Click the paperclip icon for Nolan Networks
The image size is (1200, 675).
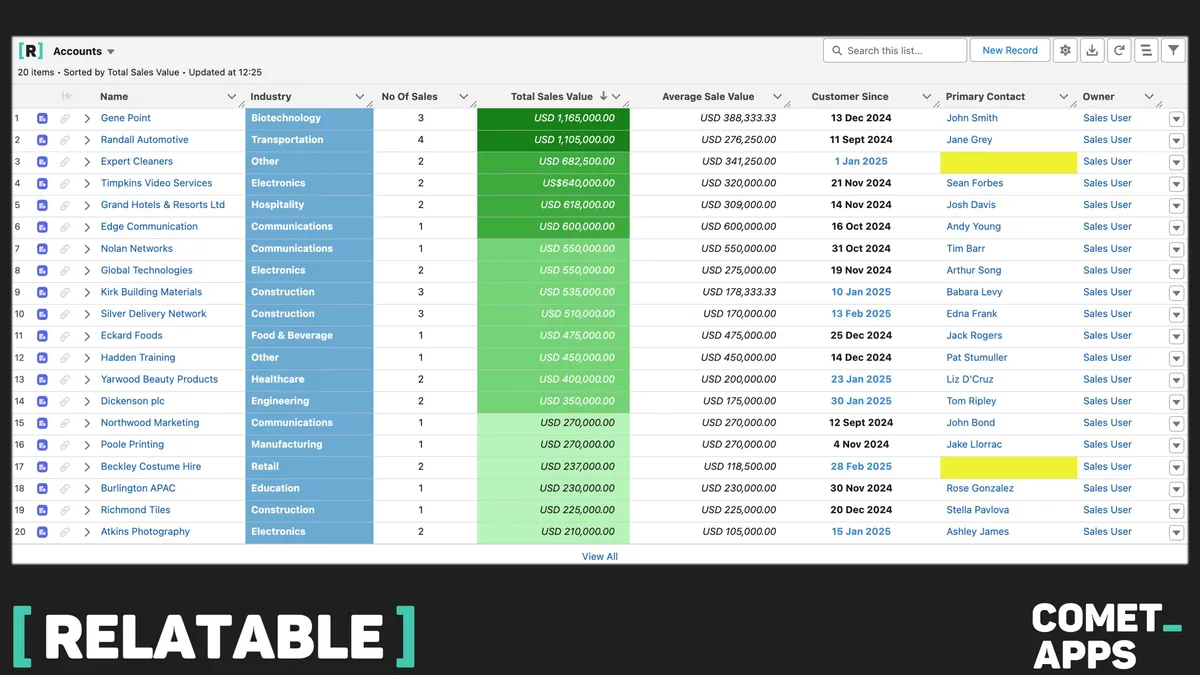pos(65,249)
